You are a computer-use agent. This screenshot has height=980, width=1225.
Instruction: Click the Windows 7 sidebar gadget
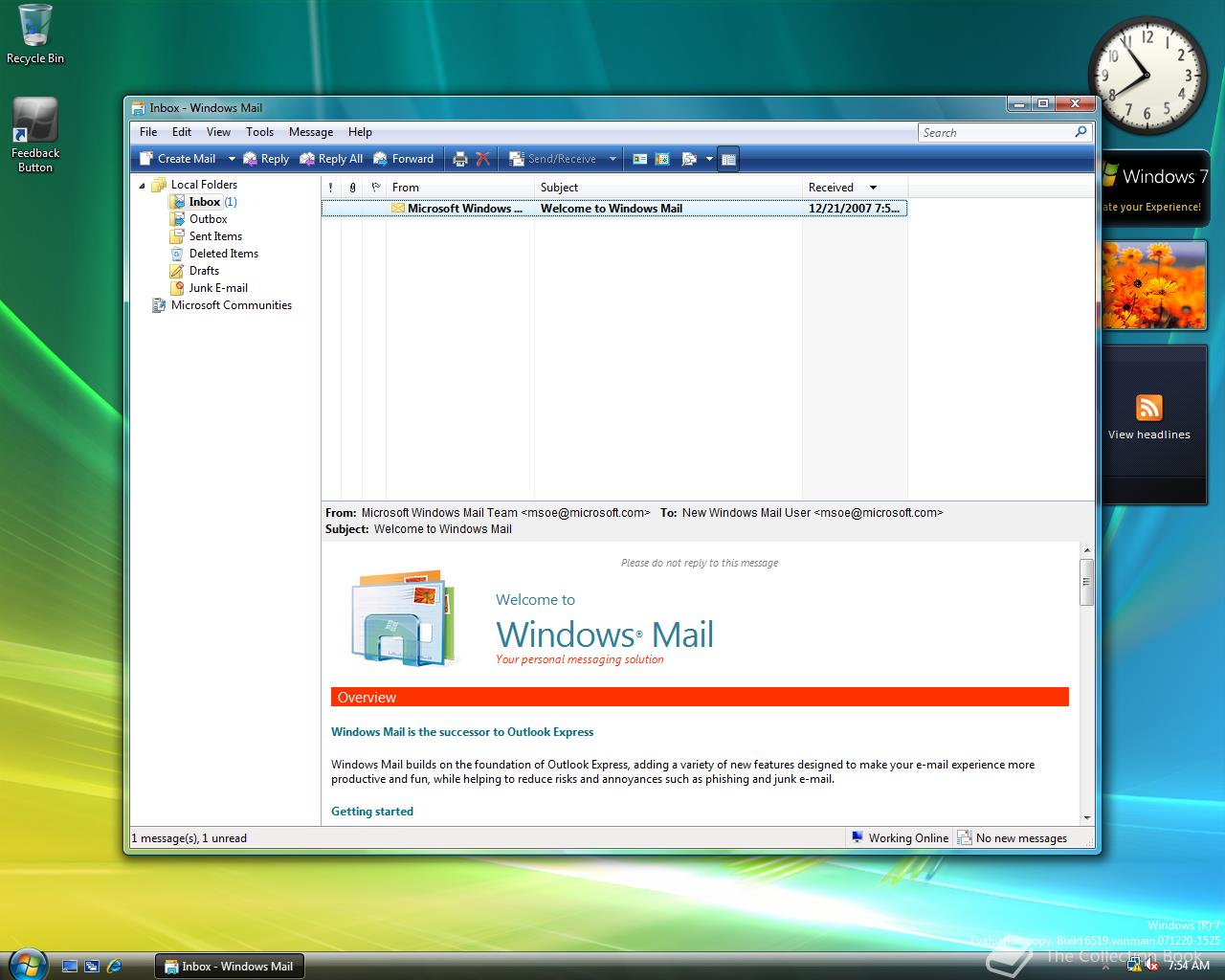[x=1156, y=188]
